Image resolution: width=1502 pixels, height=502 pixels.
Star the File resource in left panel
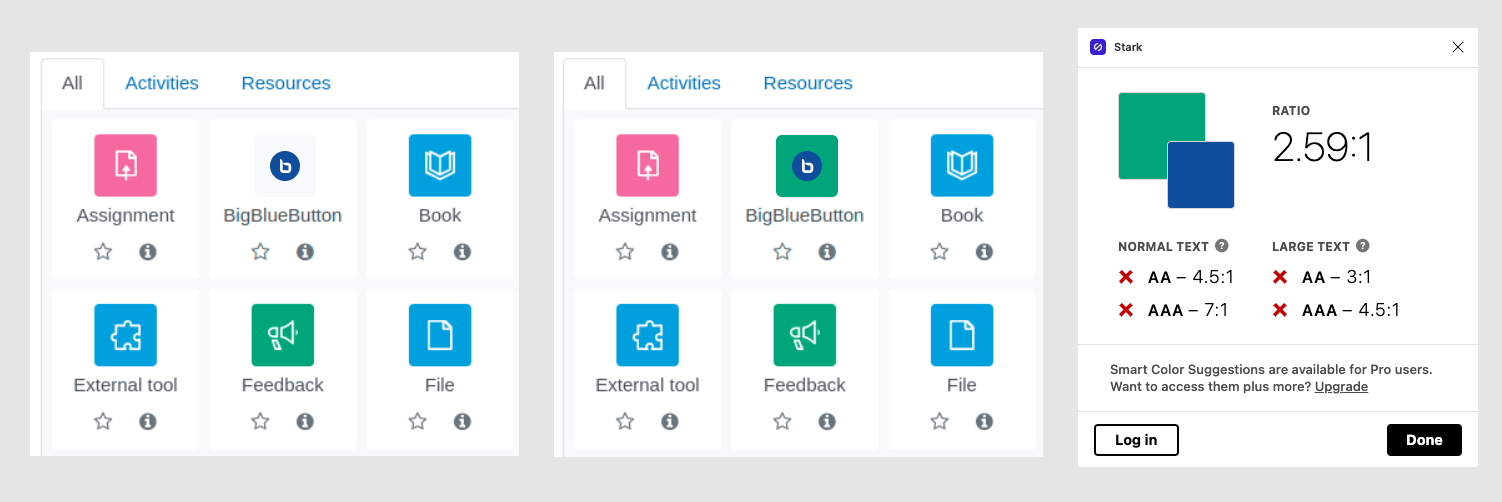[418, 422]
